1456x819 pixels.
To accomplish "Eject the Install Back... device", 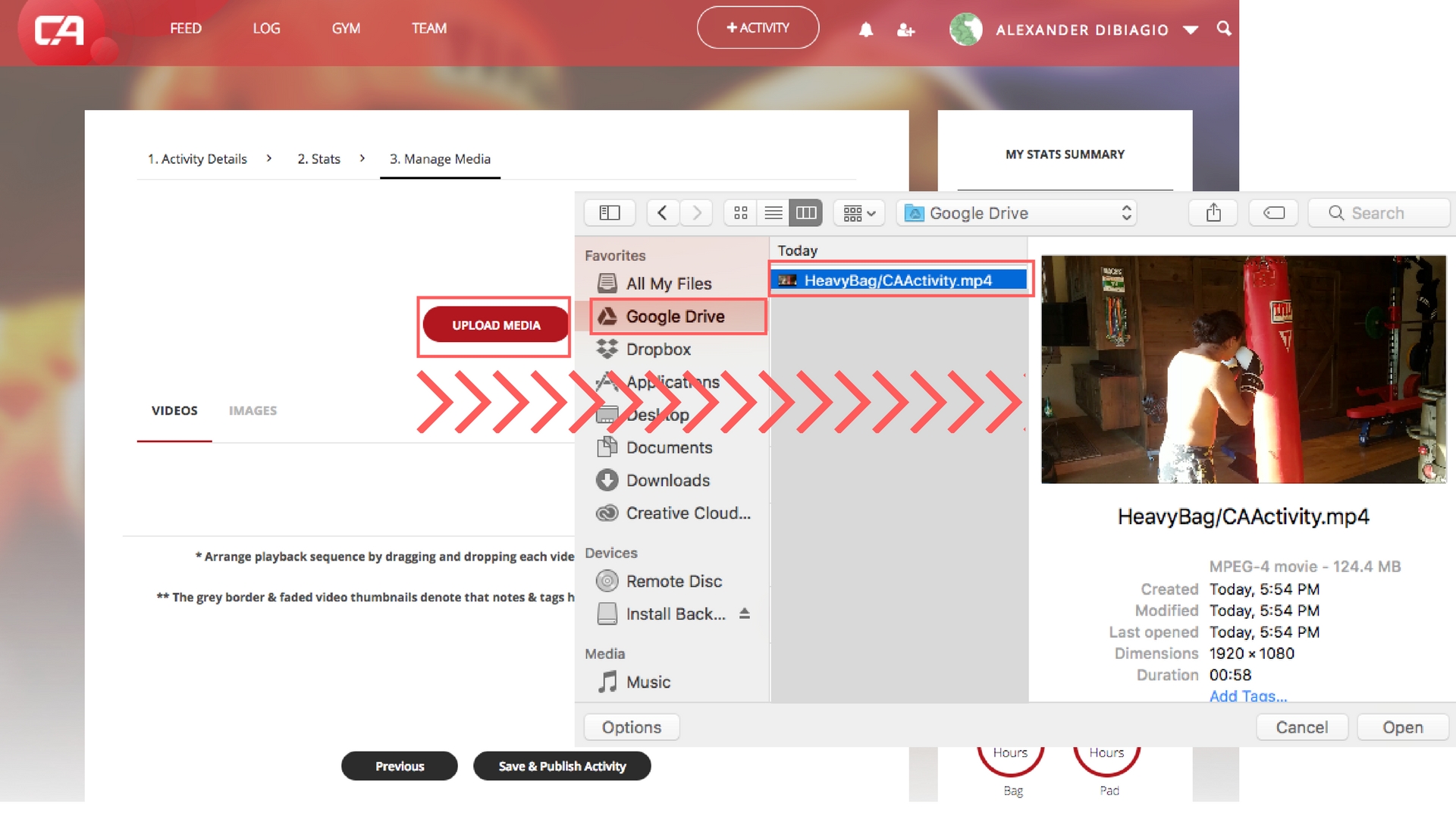I will click(745, 613).
